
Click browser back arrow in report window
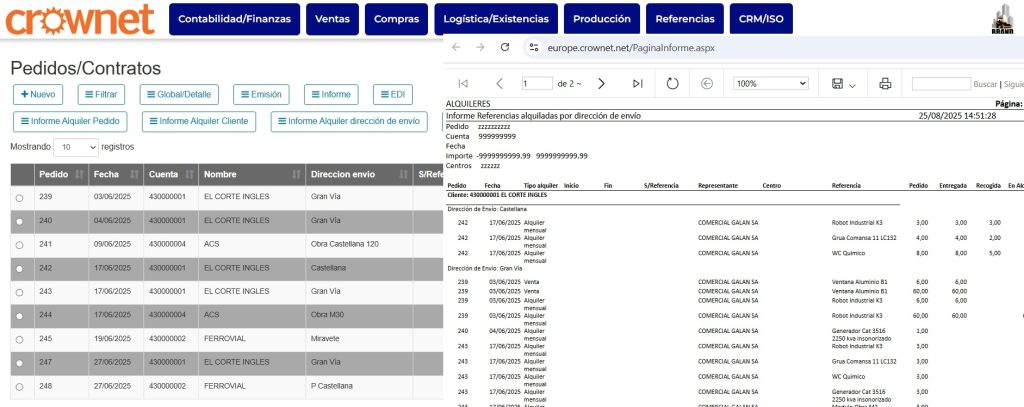point(456,47)
